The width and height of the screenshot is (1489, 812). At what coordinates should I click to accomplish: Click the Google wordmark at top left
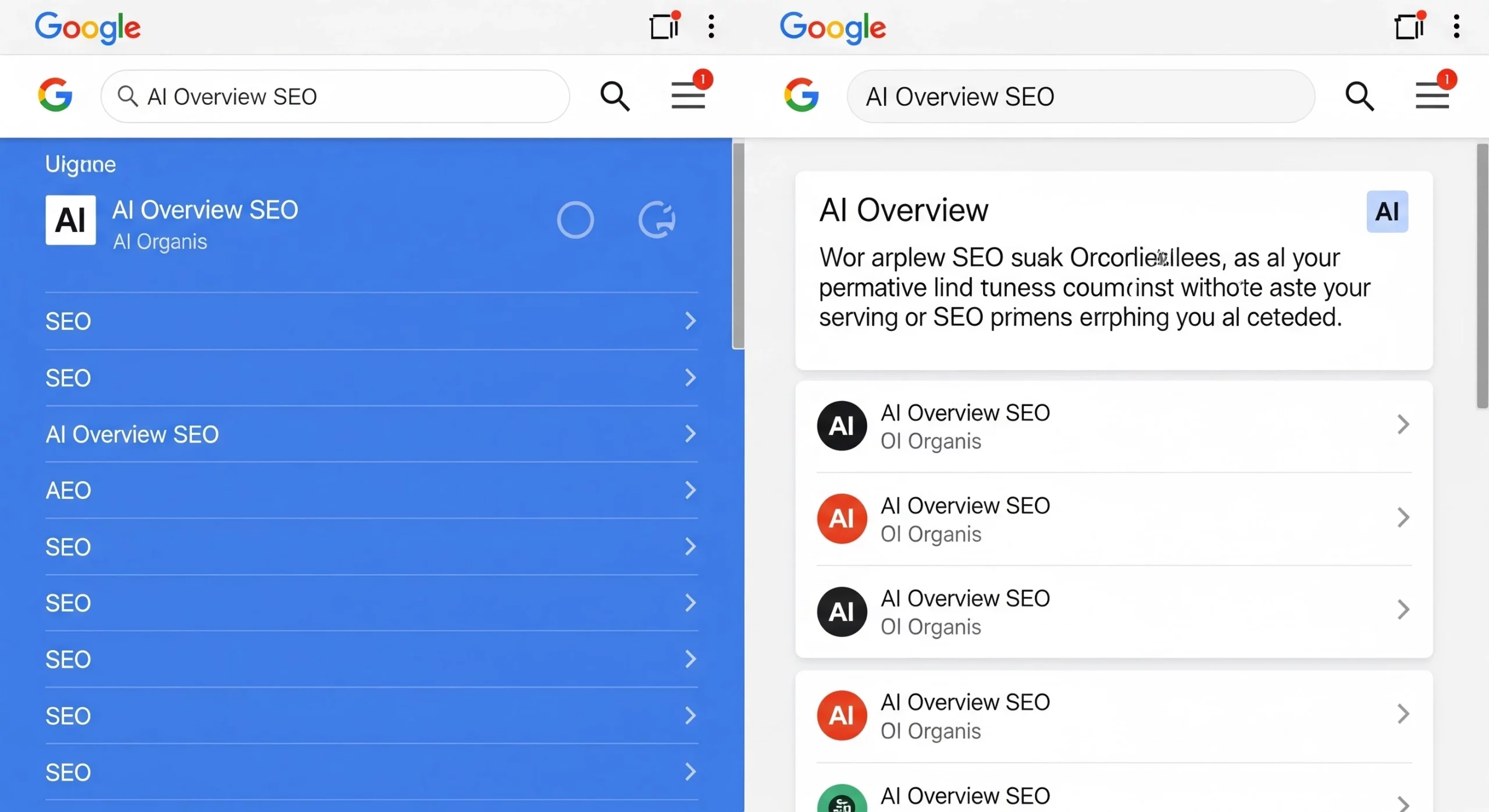[87, 27]
